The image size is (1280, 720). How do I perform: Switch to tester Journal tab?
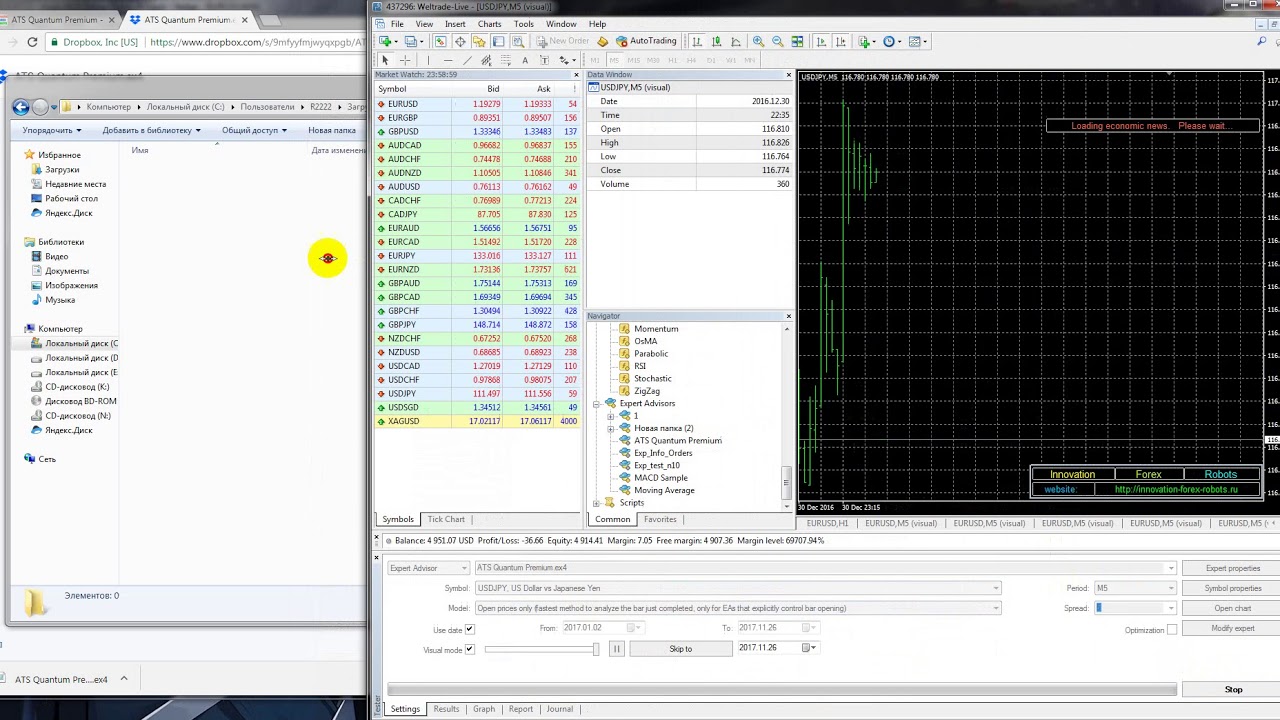tap(559, 709)
